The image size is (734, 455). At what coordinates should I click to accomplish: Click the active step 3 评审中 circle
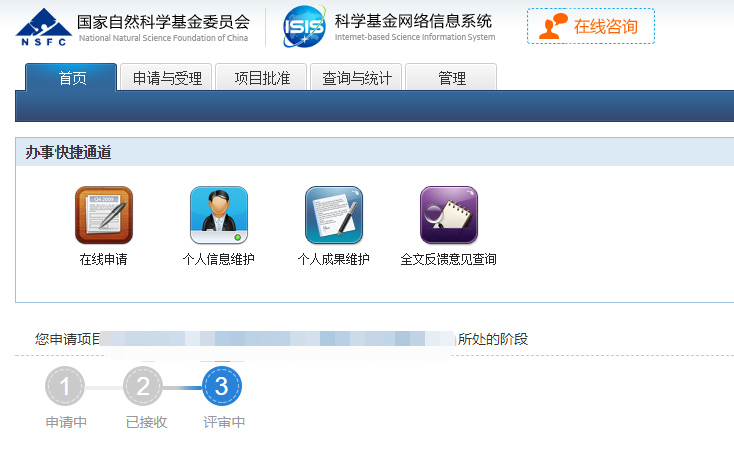[222, 386]
